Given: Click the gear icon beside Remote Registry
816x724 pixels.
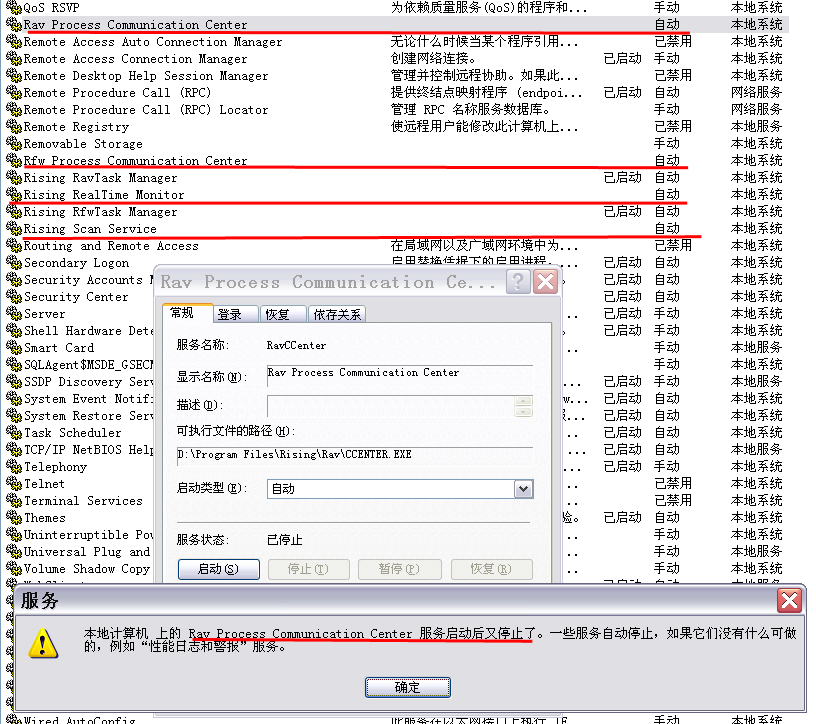Looking at the screenshot, I should point(14,127).
